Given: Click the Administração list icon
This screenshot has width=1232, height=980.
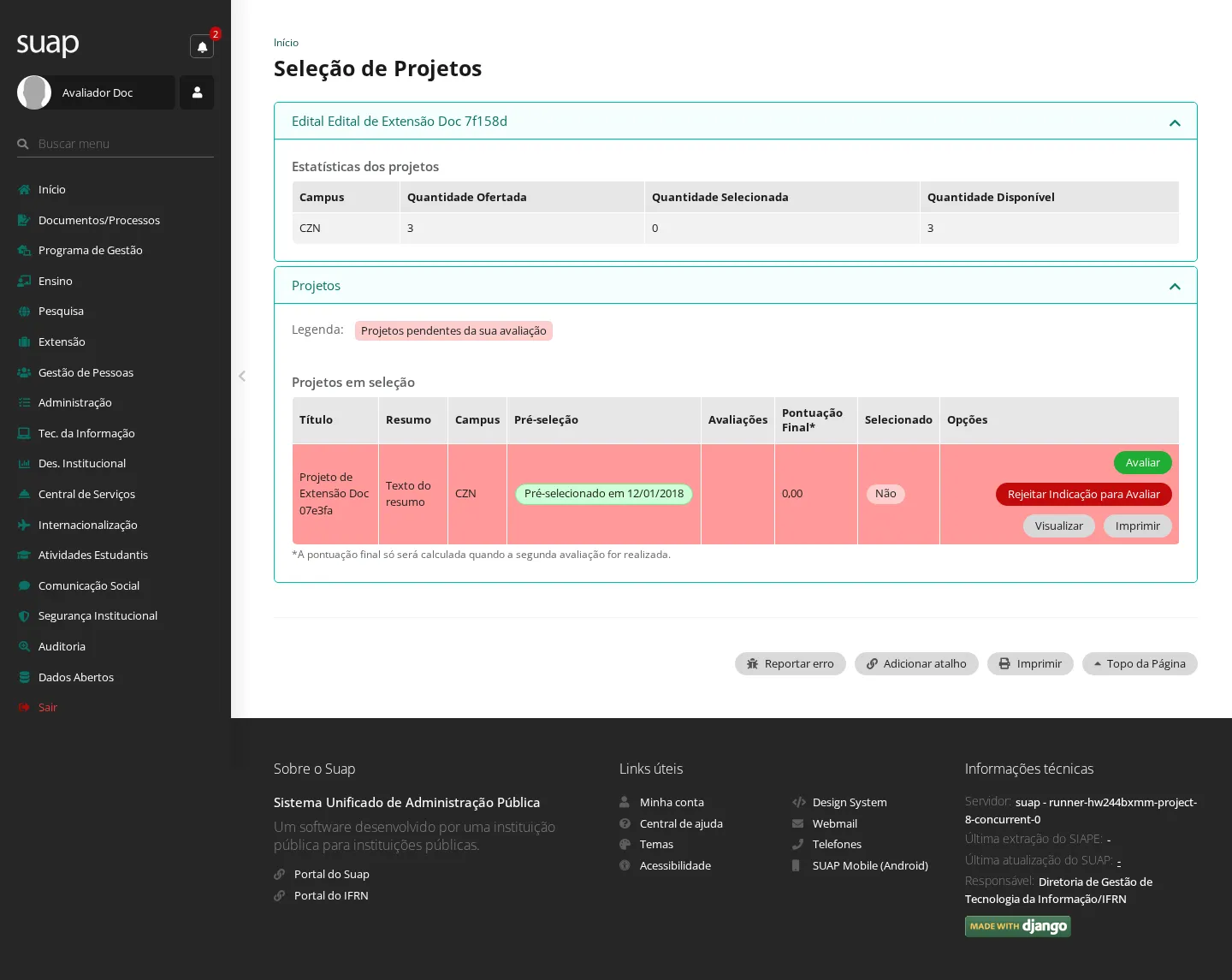Looking at the screenshot, I should click(24, 402).
